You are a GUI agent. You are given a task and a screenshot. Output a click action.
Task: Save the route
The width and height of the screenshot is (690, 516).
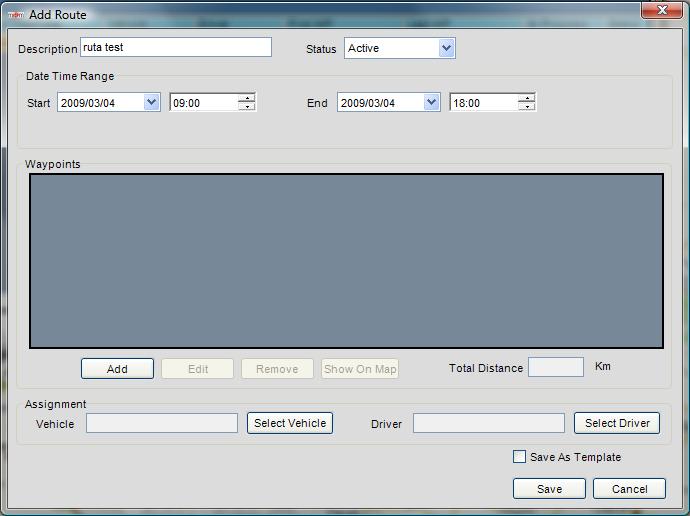click(549, 489)
